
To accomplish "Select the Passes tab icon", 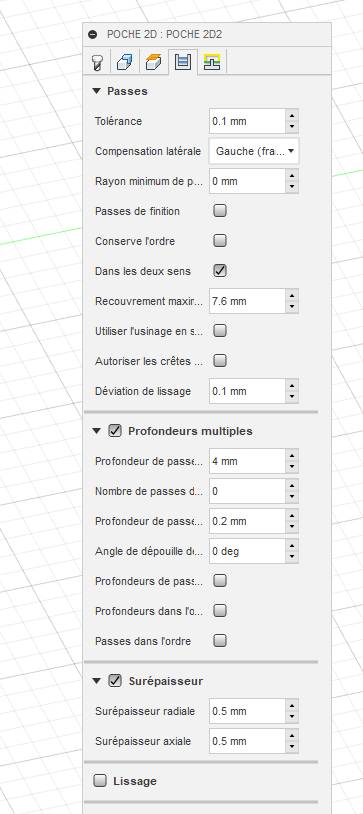I will click(x=183, y=62).
